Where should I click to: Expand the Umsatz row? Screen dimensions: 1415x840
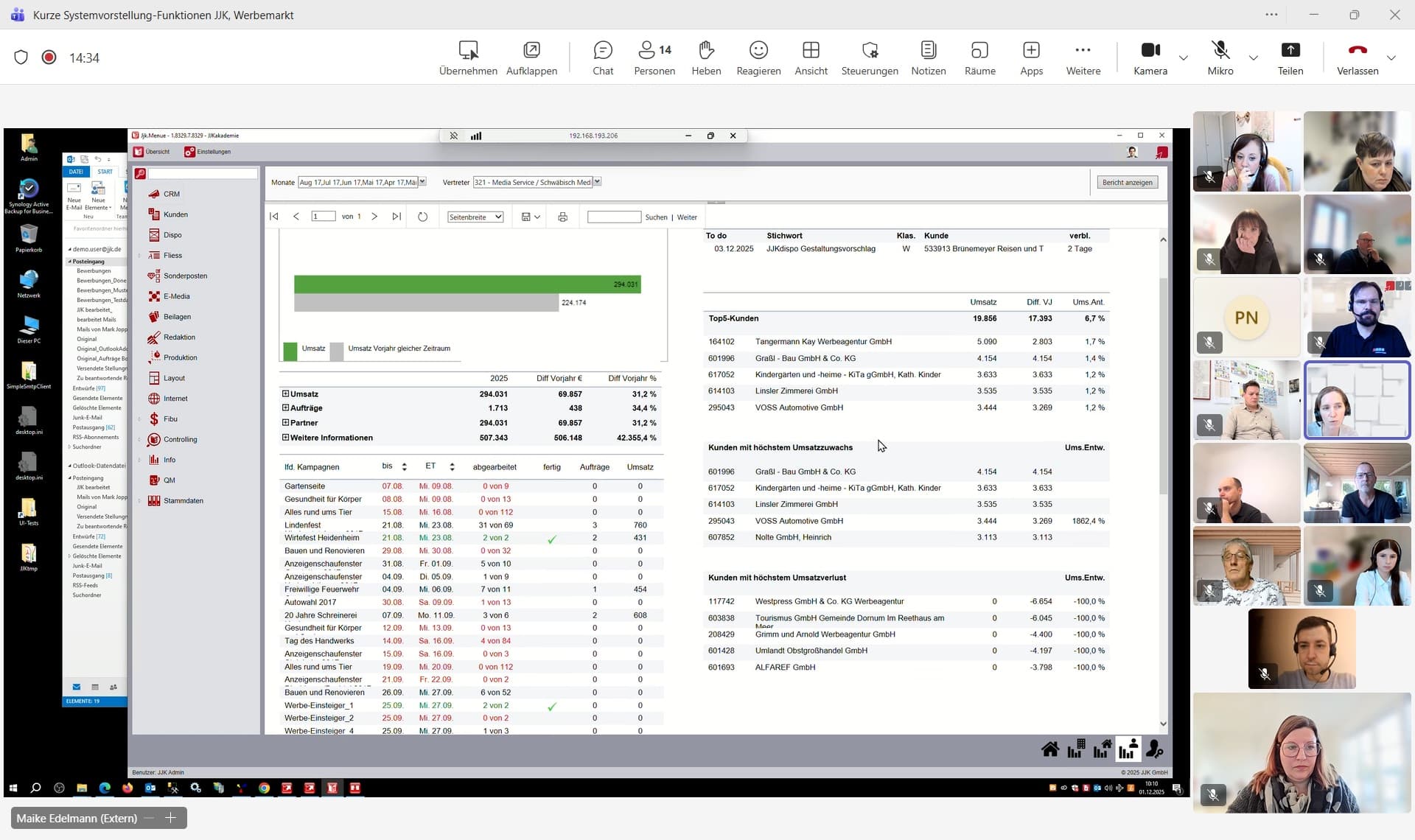[x=285, y=394]
